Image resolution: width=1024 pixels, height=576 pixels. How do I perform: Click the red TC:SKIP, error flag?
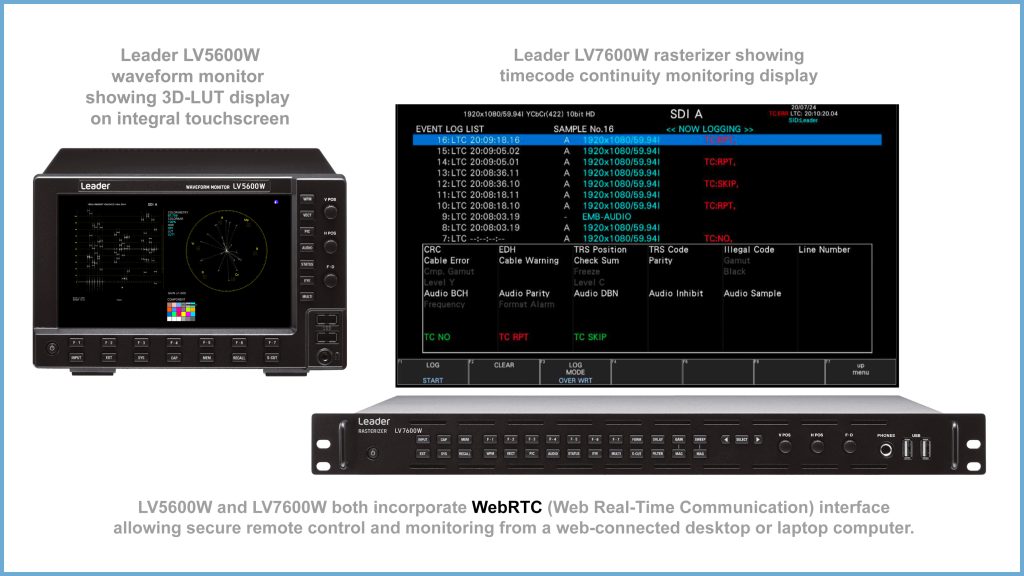[721, 184]
